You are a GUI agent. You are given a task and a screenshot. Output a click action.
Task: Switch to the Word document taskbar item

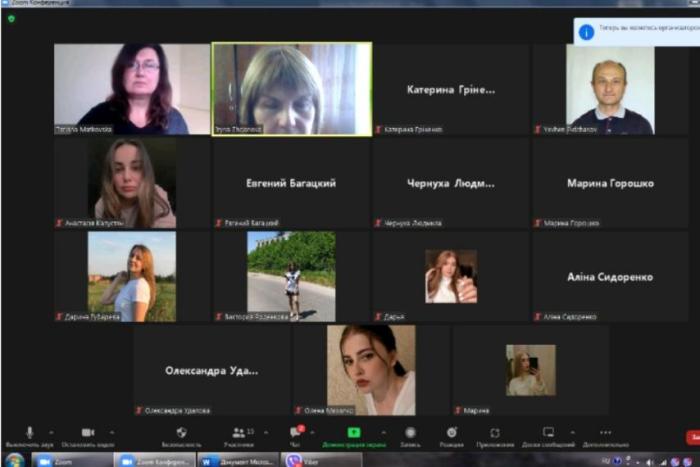(x=237, y=460)
